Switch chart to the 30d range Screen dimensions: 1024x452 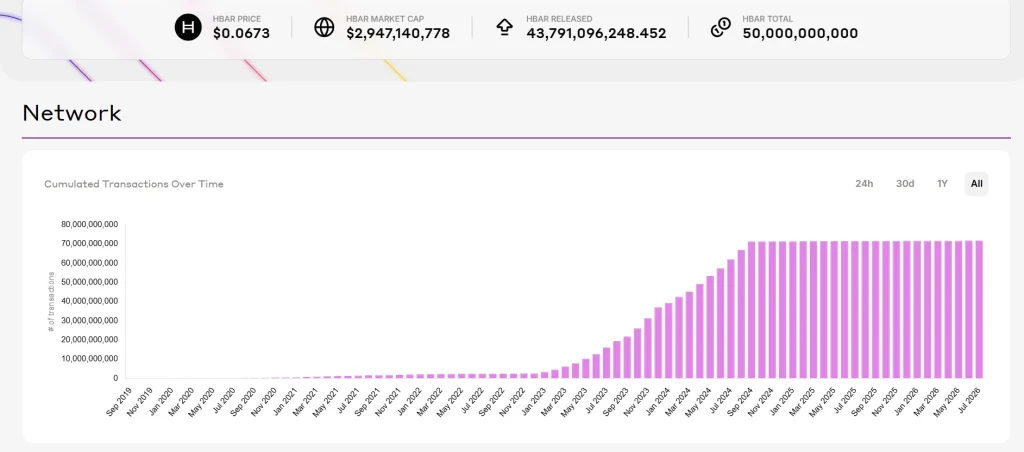[x=904, y=184]
